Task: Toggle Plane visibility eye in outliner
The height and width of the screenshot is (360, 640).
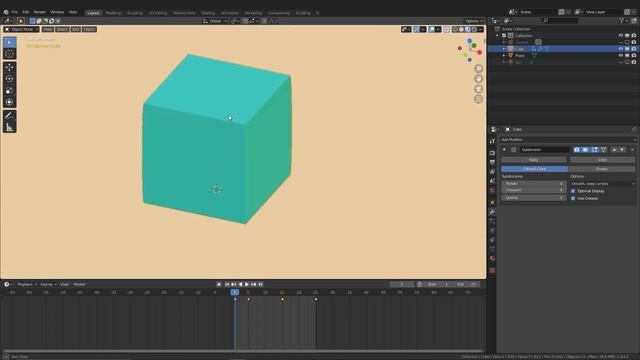Action: click(620, 56)
